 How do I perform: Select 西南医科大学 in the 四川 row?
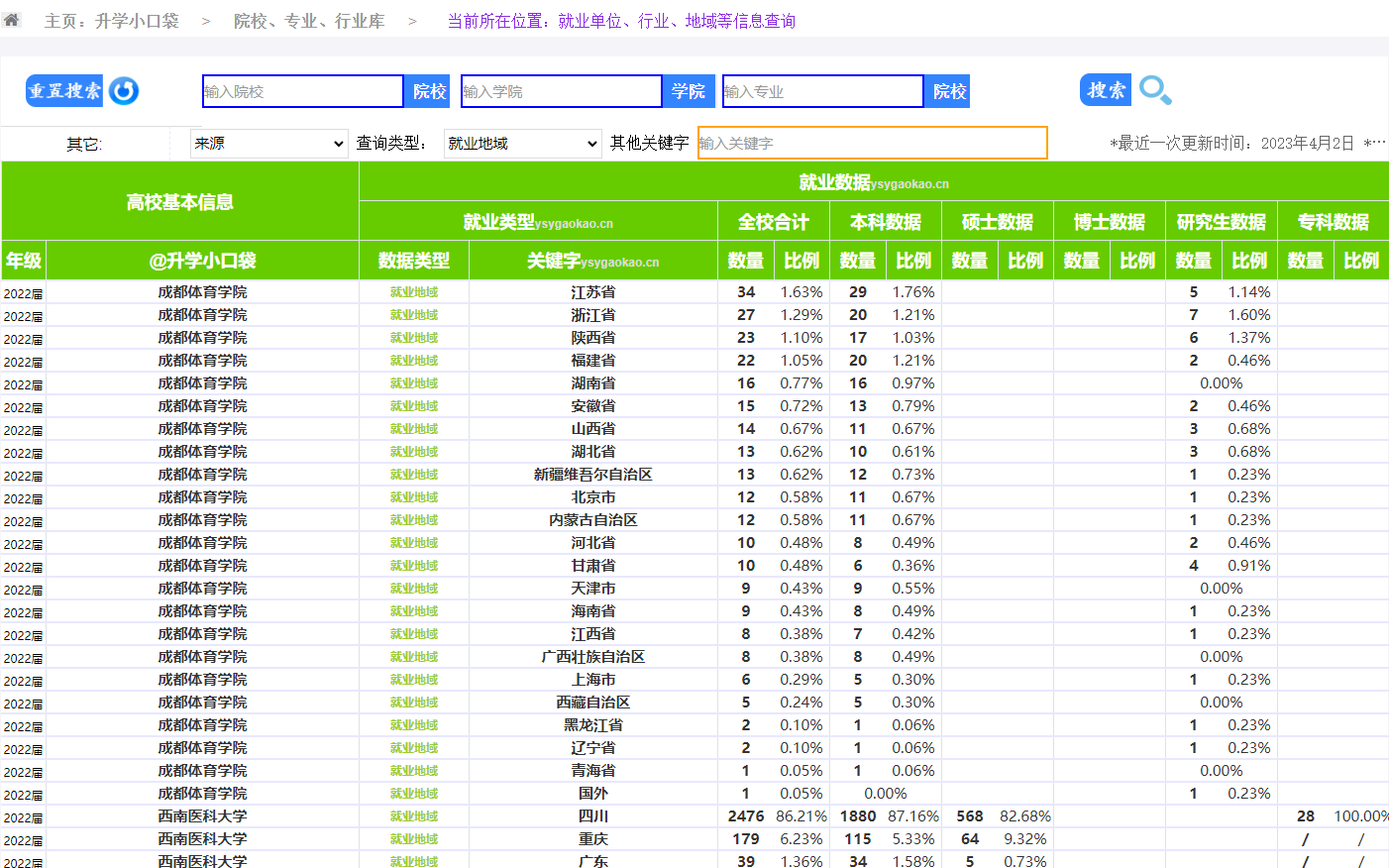[x=202, y=816]
